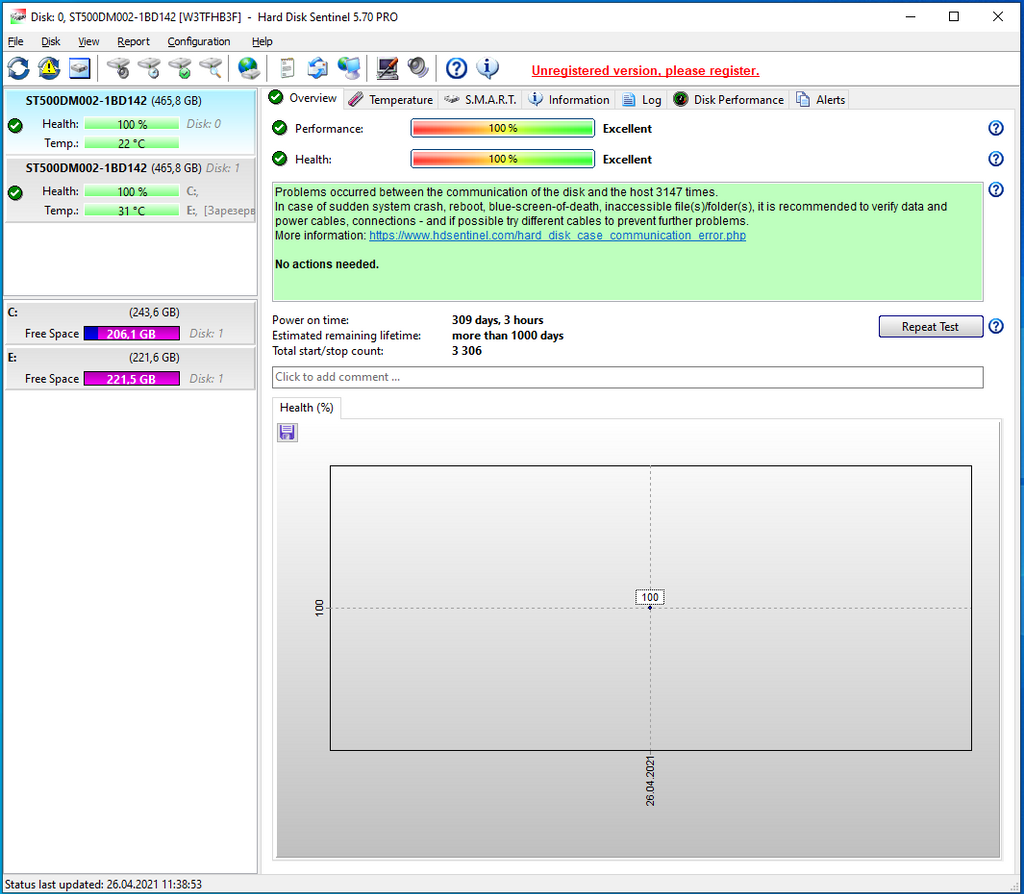Click the refresh disk status toolbar icon

[19, 68]
